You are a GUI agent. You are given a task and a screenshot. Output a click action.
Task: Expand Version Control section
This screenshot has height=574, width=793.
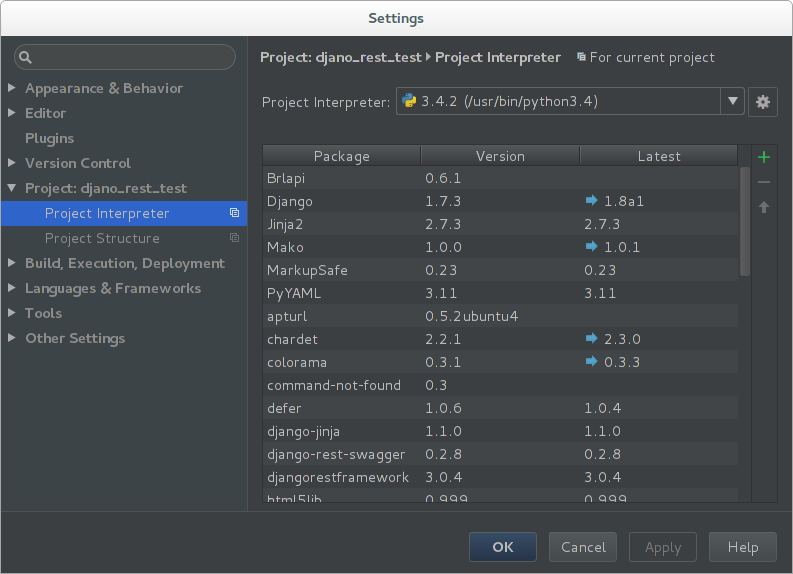pyautogui.click(x=12, y=163)
